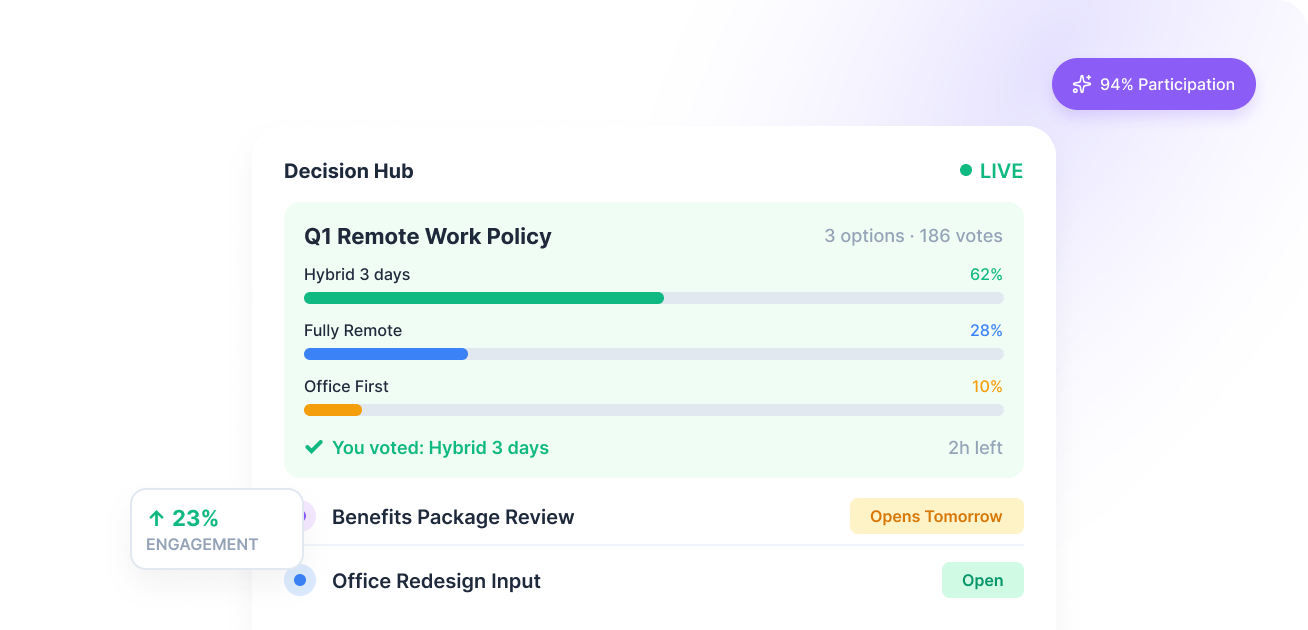This screenshot has width=1308, height=630.
Task: Click the up arrow in Engagement card
Action: coord(156,518)
